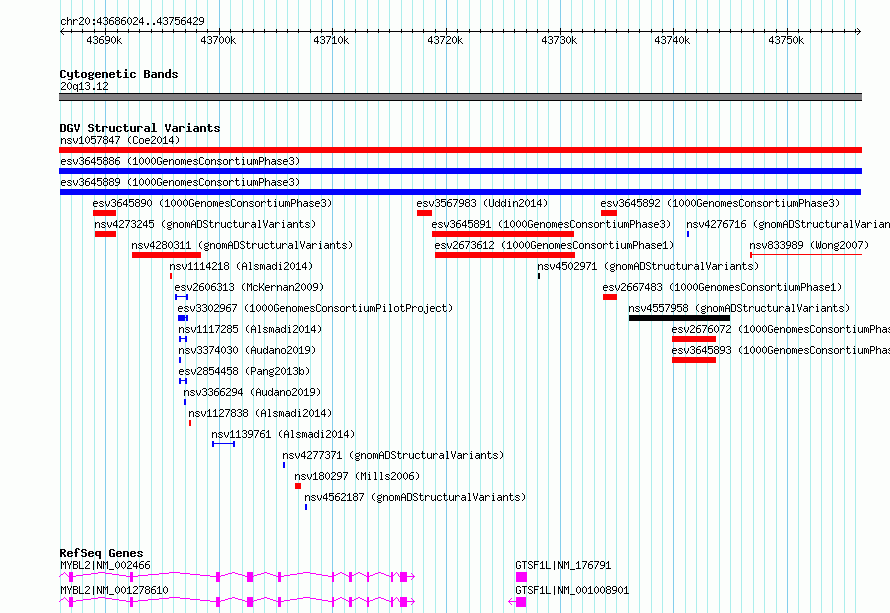Open esv3645886 (1000GenomesConsortiumPhase3) variant label

tap(180, 161)
